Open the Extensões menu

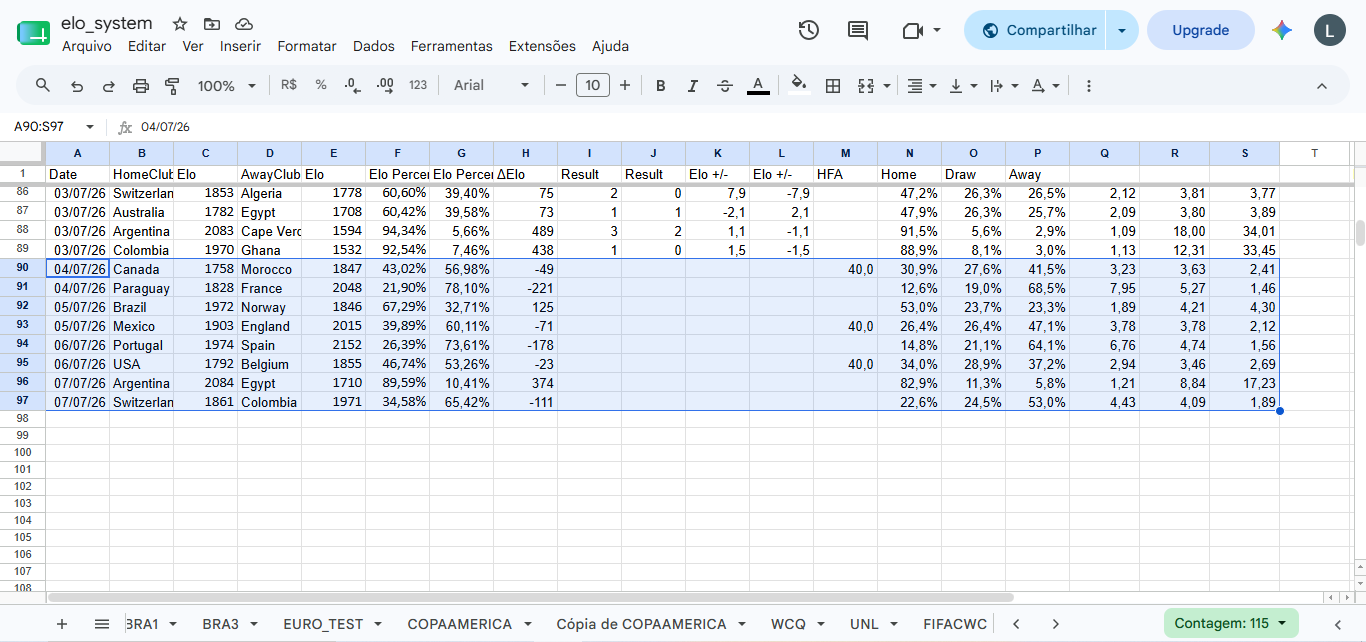(542, 46)
